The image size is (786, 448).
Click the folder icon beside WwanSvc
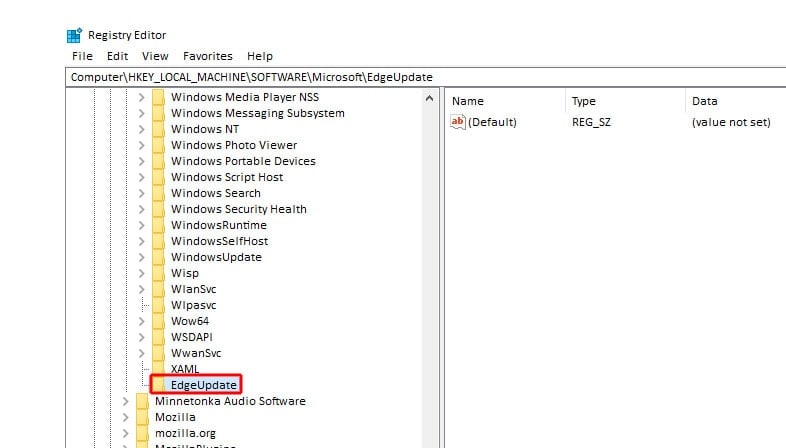pos(158,354)
